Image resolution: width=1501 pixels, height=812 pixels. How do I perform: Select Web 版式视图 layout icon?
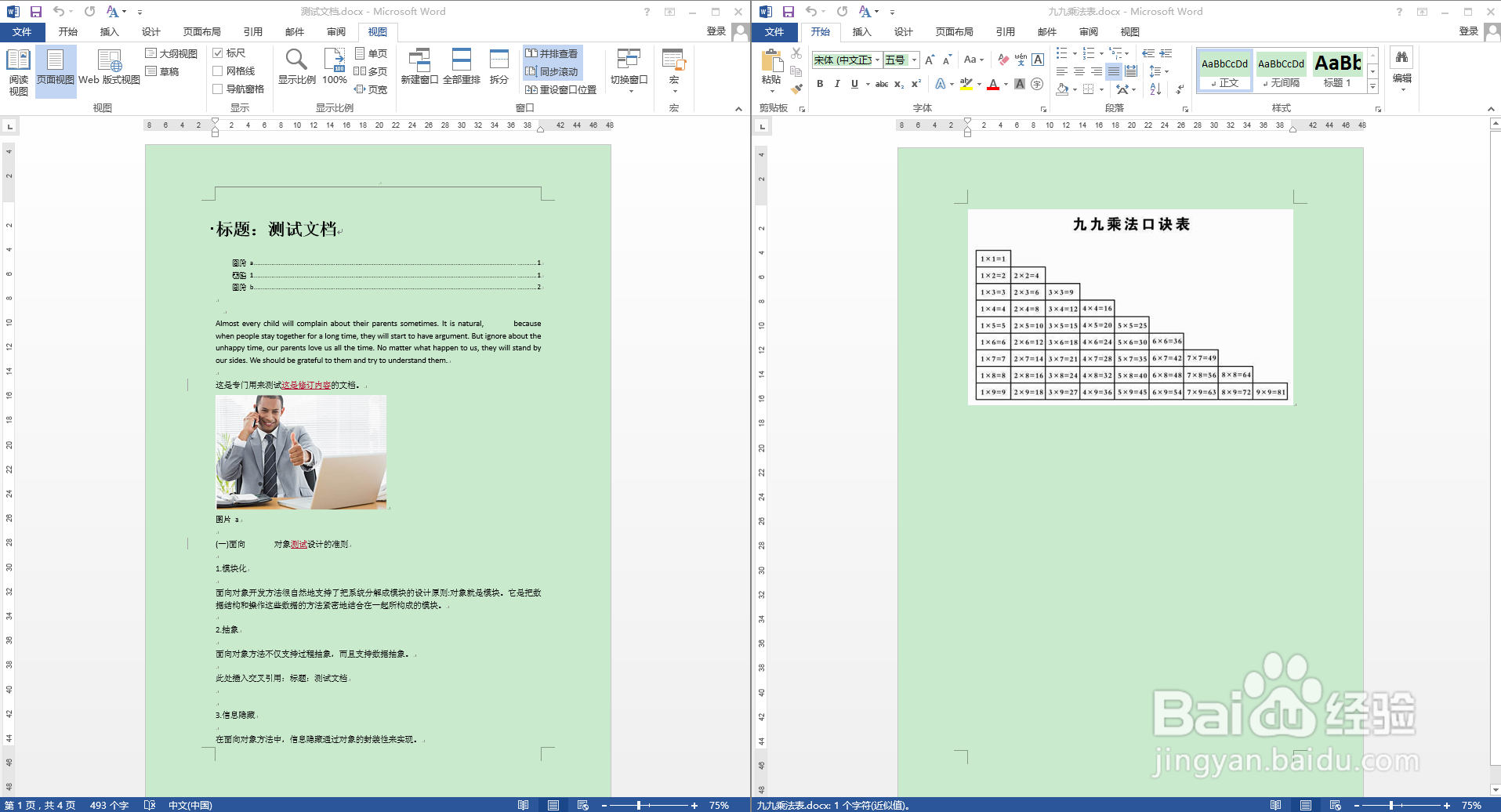[x=109, y=67]
